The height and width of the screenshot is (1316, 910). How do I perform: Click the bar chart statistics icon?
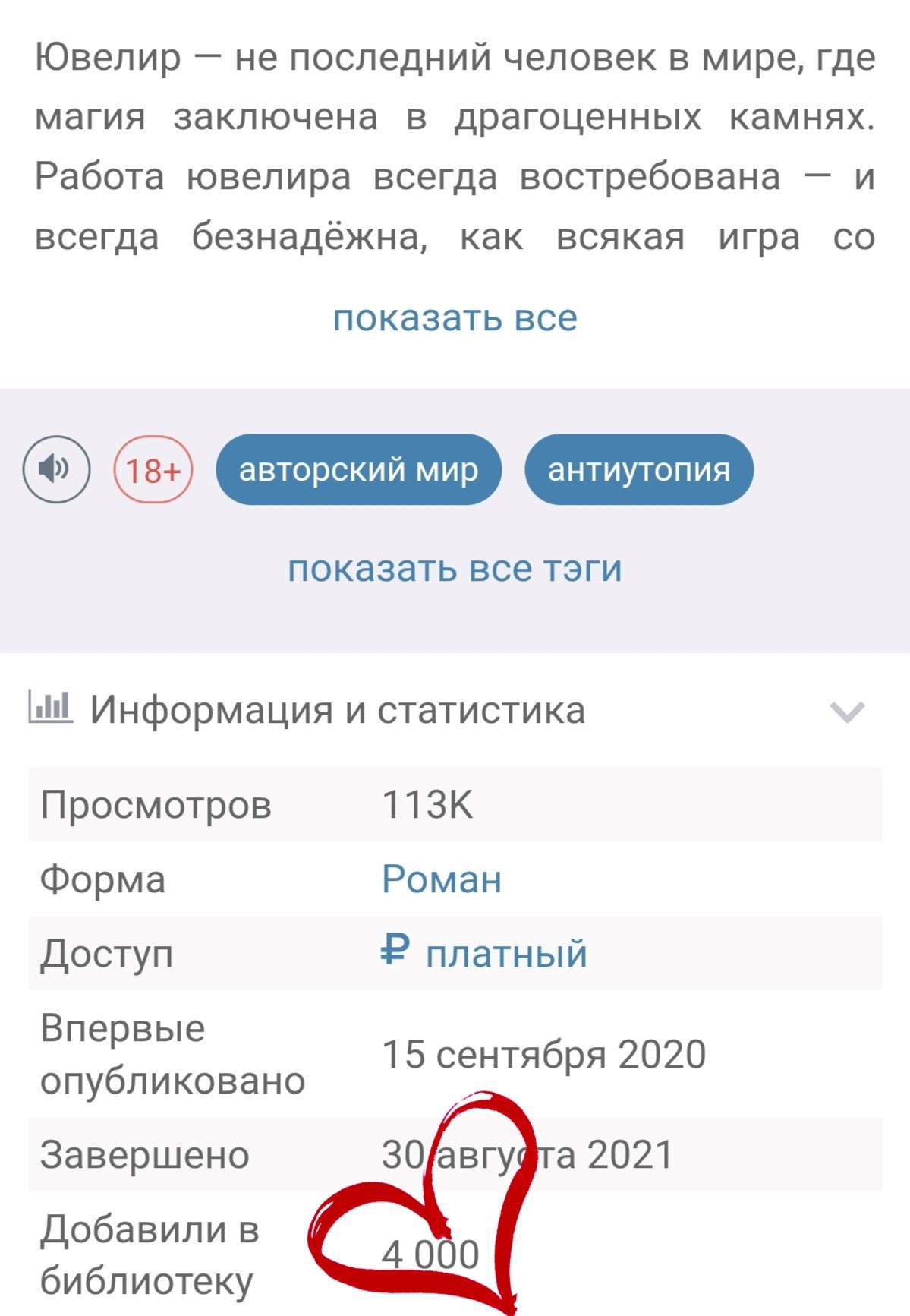click(x=50, y=708)
